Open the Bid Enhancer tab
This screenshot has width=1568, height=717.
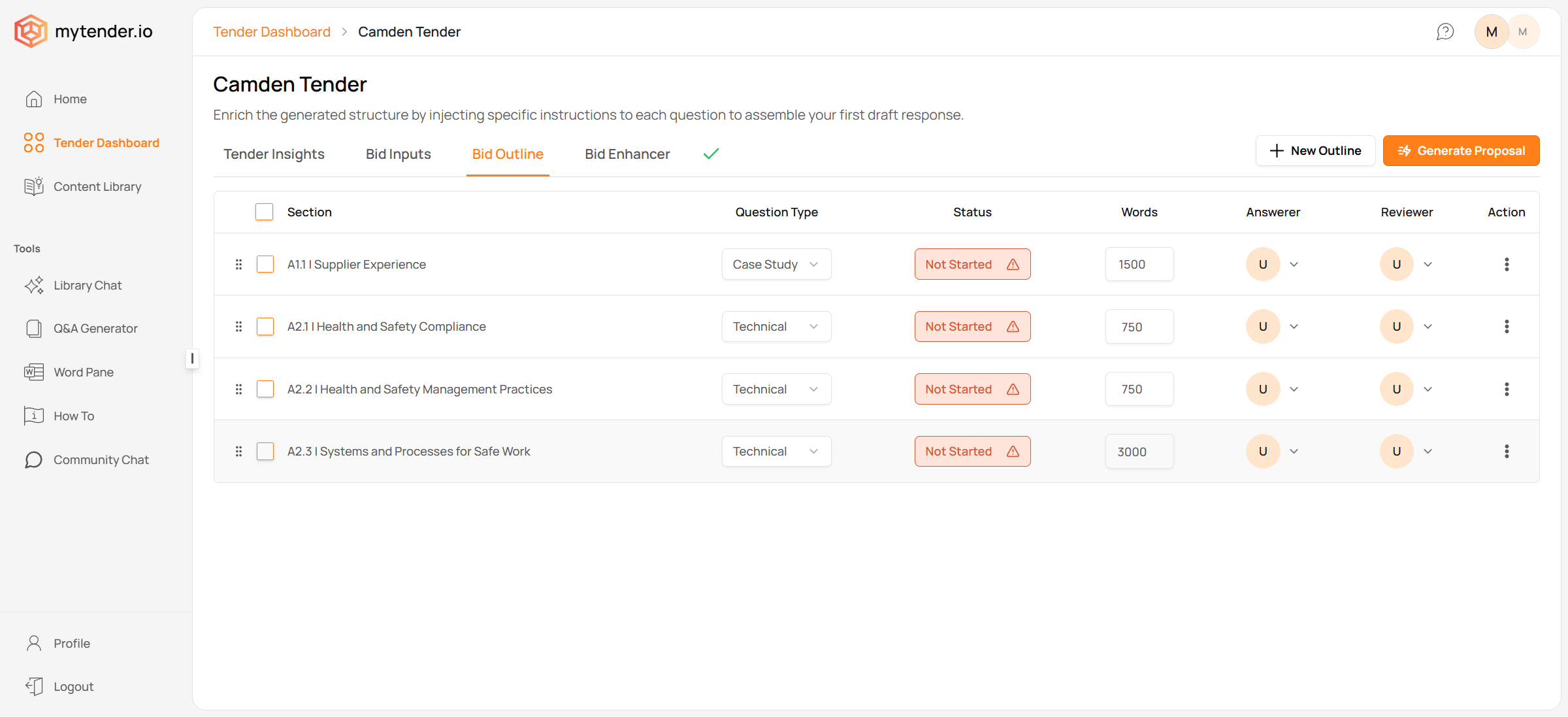click(627, 154)
